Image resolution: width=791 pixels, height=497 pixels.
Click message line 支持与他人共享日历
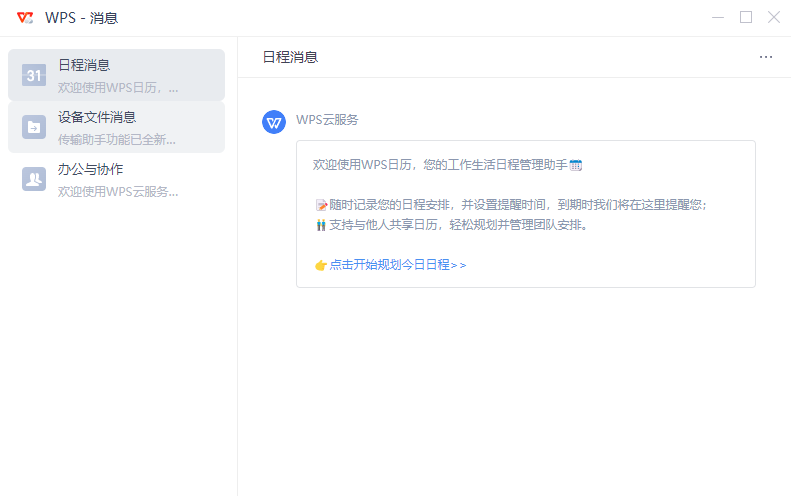(452, 225)
